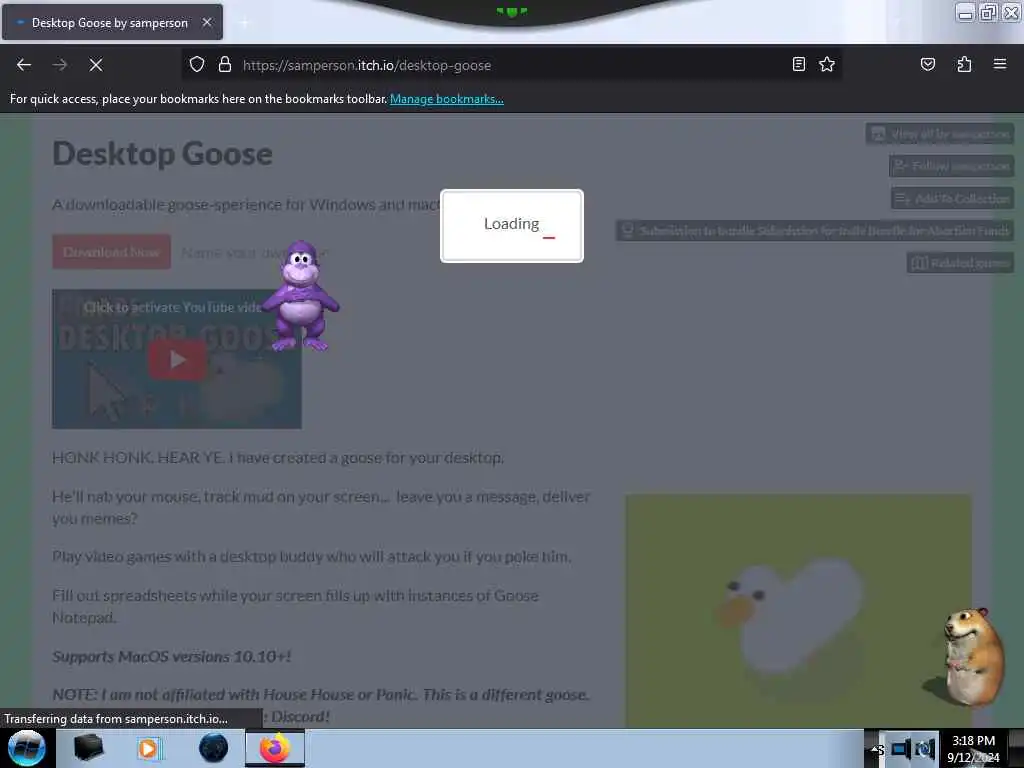Open the Submission to bundle link
The image size is (1024, 768).
(x=814, y=231)
